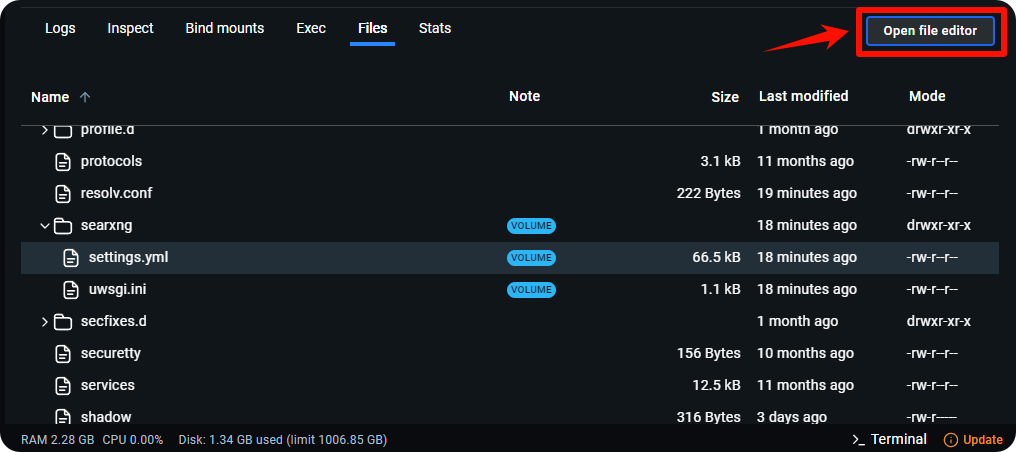The image size is (1016, 452).
Task: Expand the secfixes.d folder chevron
Action: 44,321
